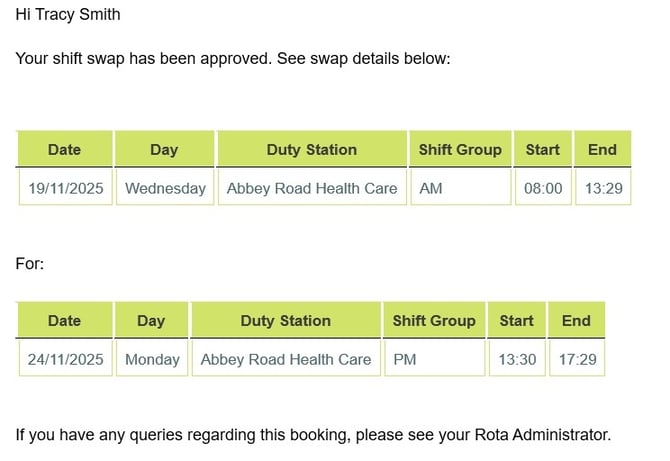
Task: Click the Date header in the first table
Action: click(x=64, y=149)
